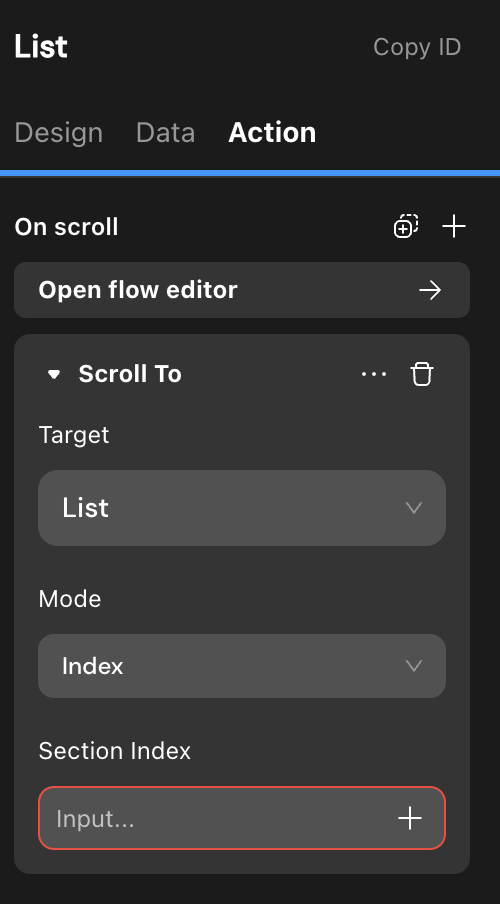The image size is (500, 904).
Task: Click the plus icon in Section Index input
Action: coord(410,818)
